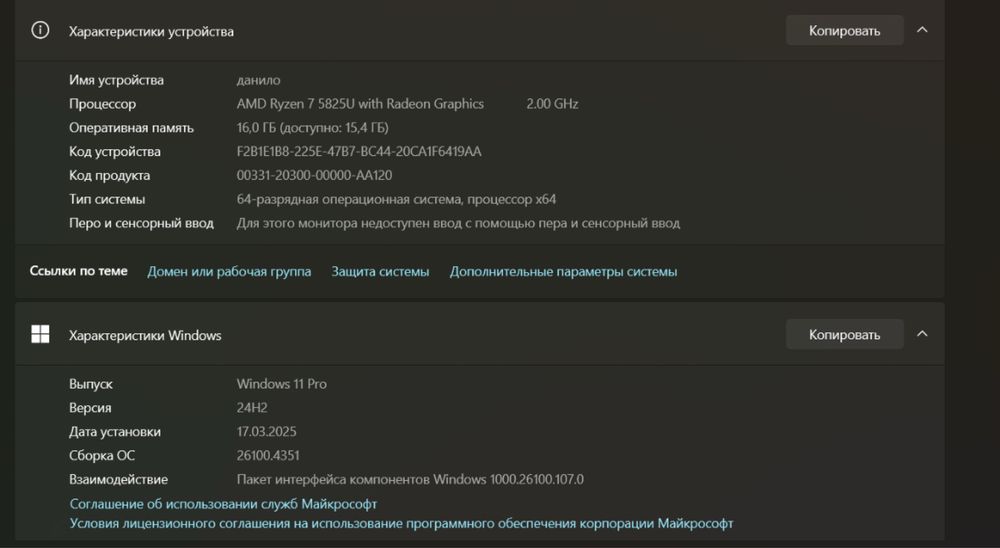Select product ID 00331-20300-00000-AA120
Image resolution: width=1000 pixels, height=548 pixels.
click(x=314, y=175)
